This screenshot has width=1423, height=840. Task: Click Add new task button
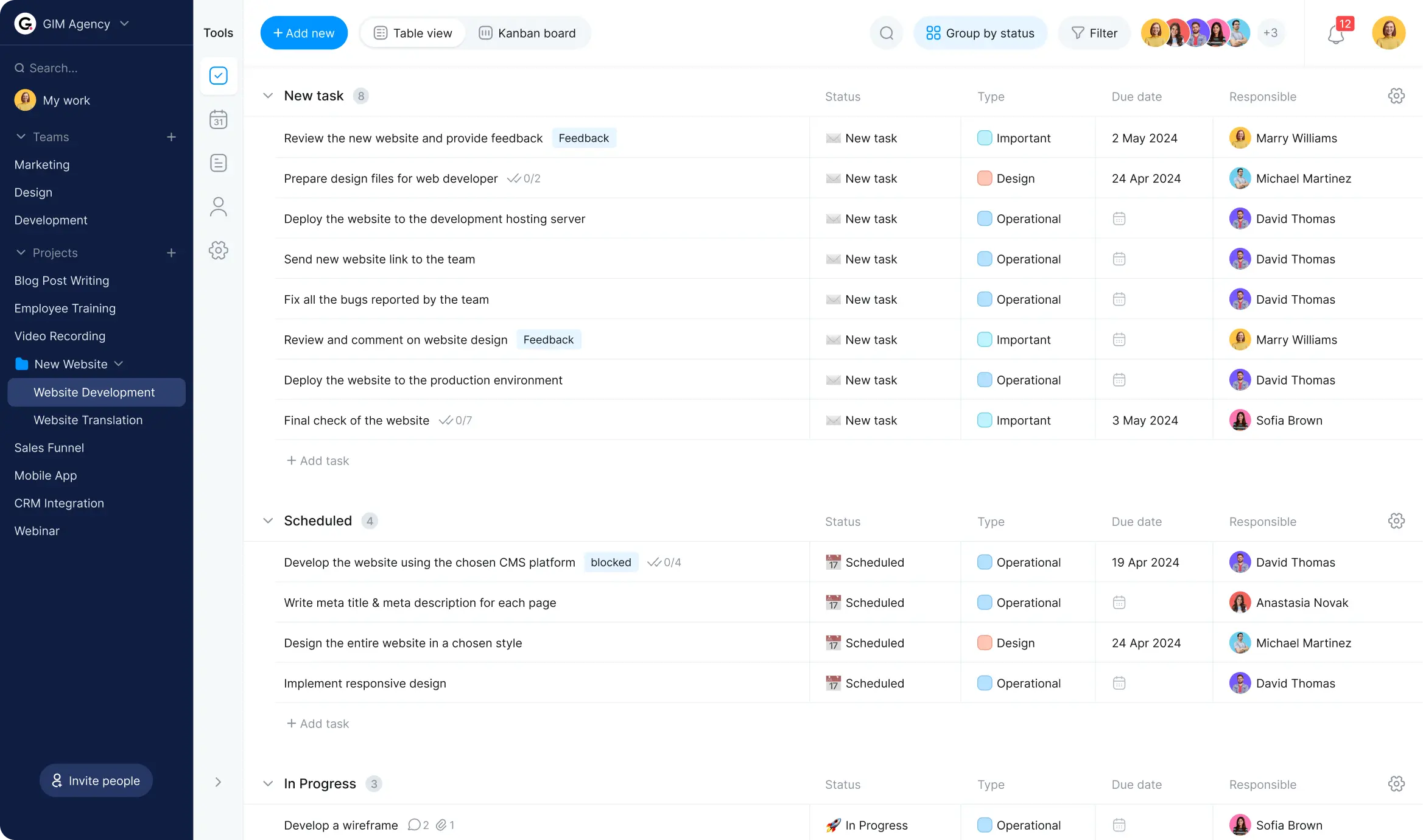pyautogui.click(x=303, y=33)
